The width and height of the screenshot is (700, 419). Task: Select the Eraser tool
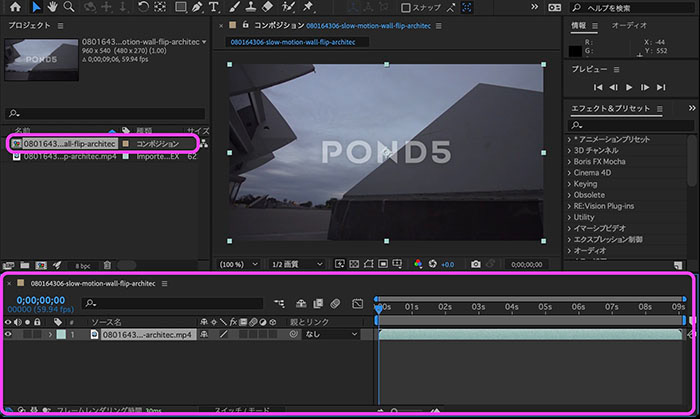pos(267,7)
